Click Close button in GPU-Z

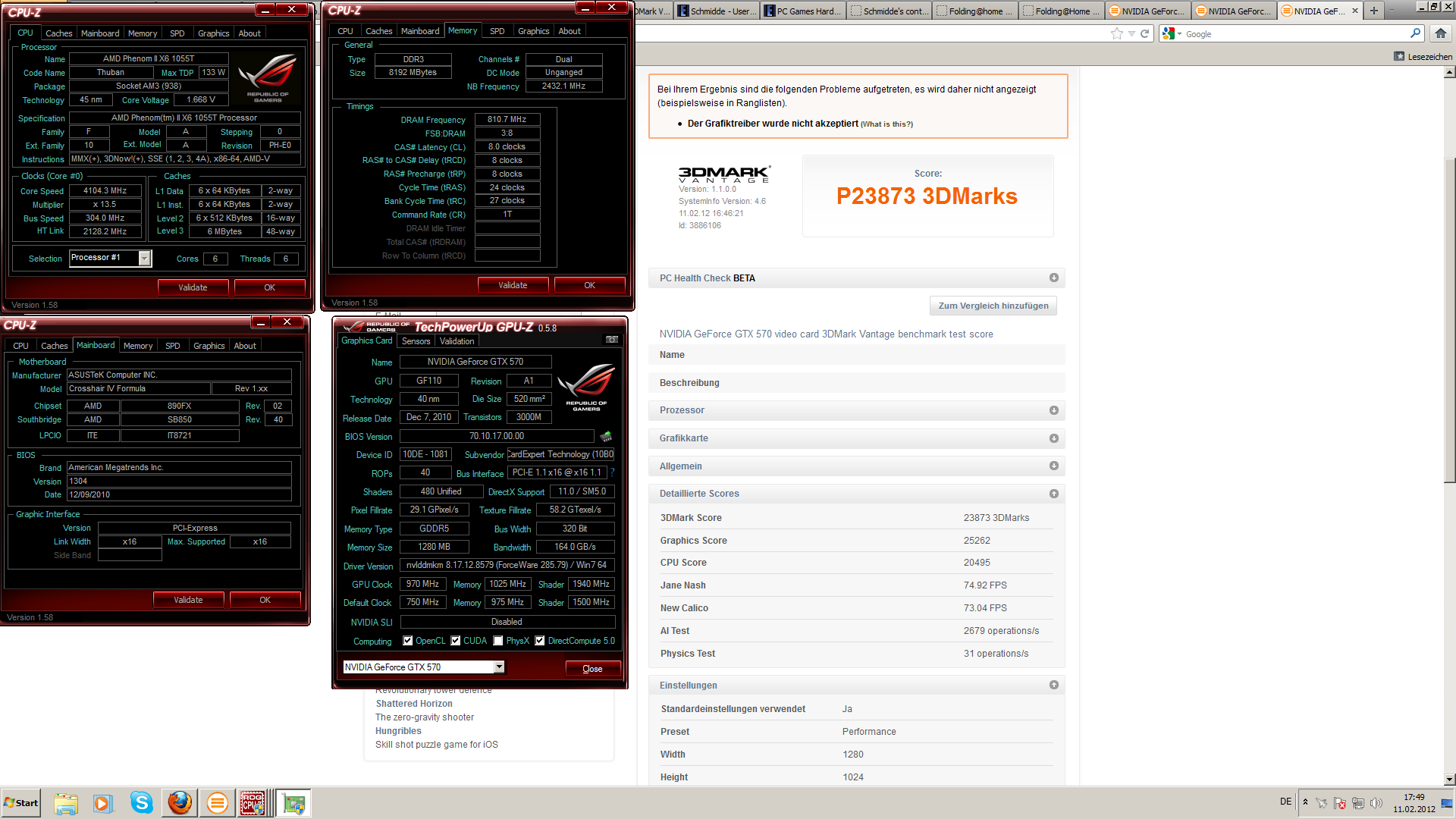[592, 669]
